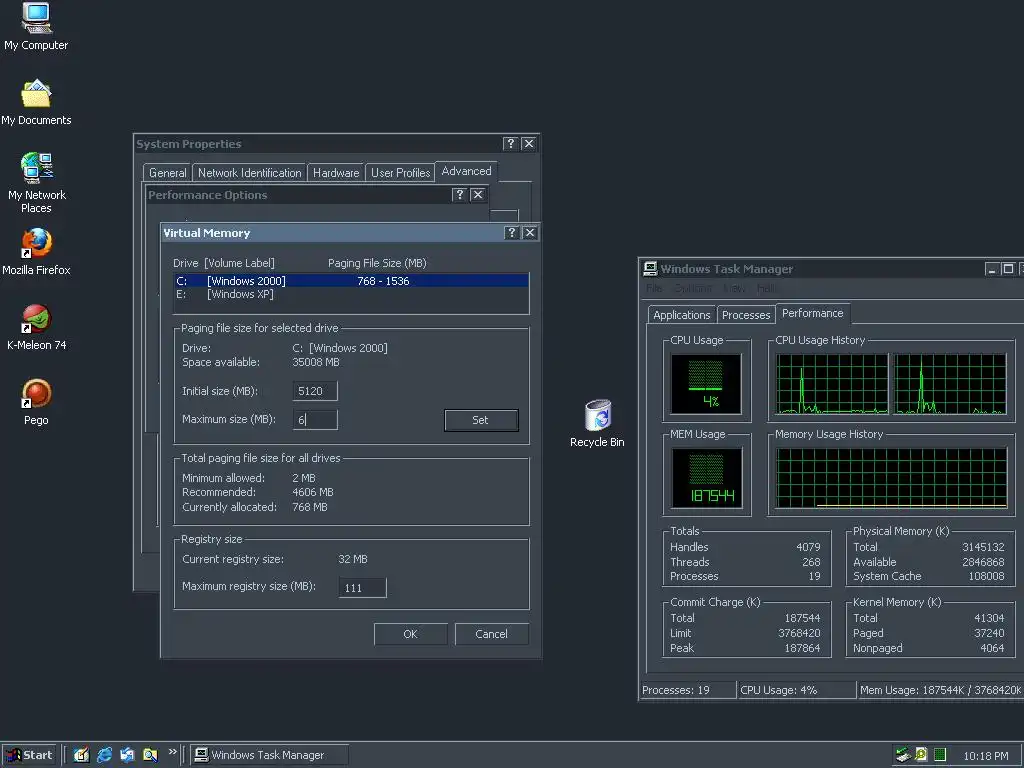Click Kernel Memory Paged value 37240
The width and height of the screenshot is (1024, 768).
point(989,633)
